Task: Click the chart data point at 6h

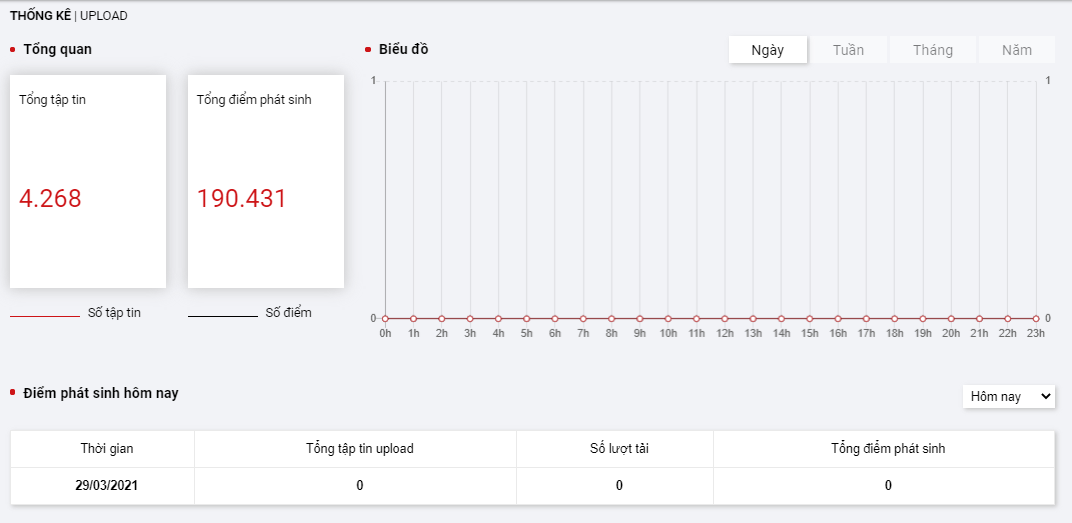Action: click(x=555, y=318)
